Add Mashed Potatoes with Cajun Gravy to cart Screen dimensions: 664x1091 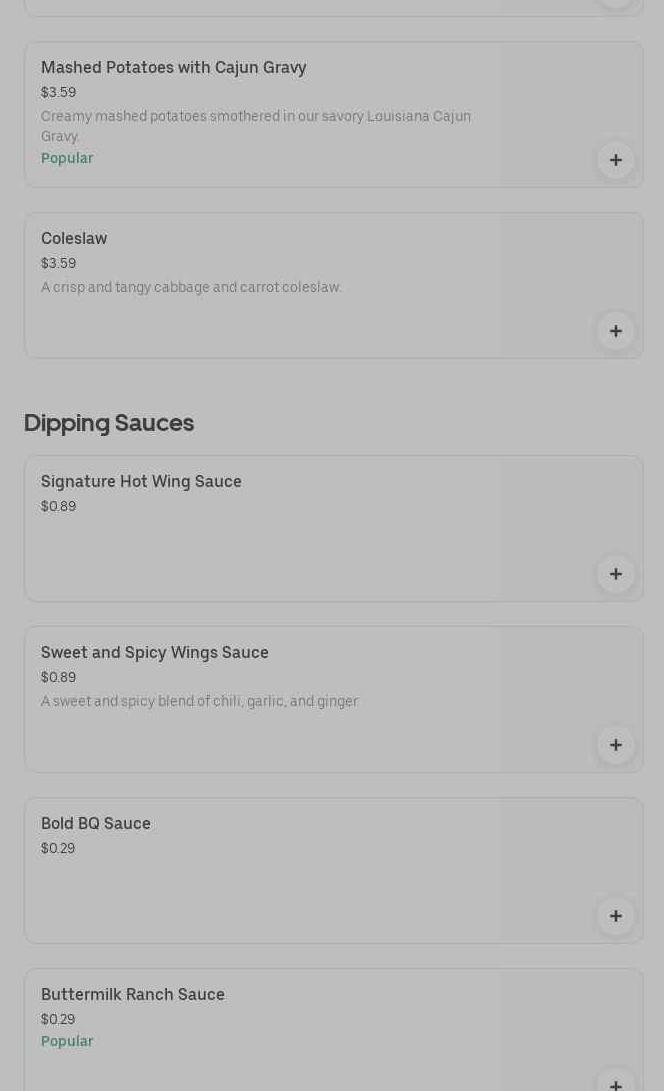click(x=615, y=160)
